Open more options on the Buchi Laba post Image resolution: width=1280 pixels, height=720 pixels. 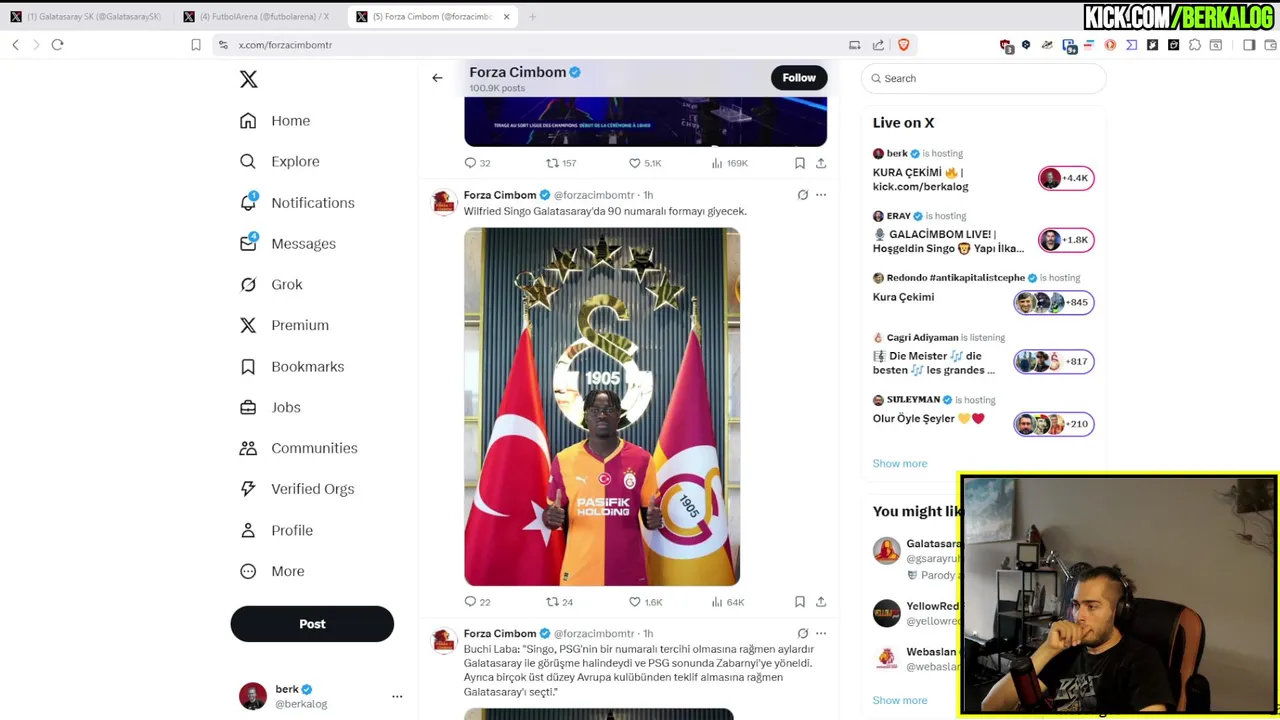click(x=821, y=633)
